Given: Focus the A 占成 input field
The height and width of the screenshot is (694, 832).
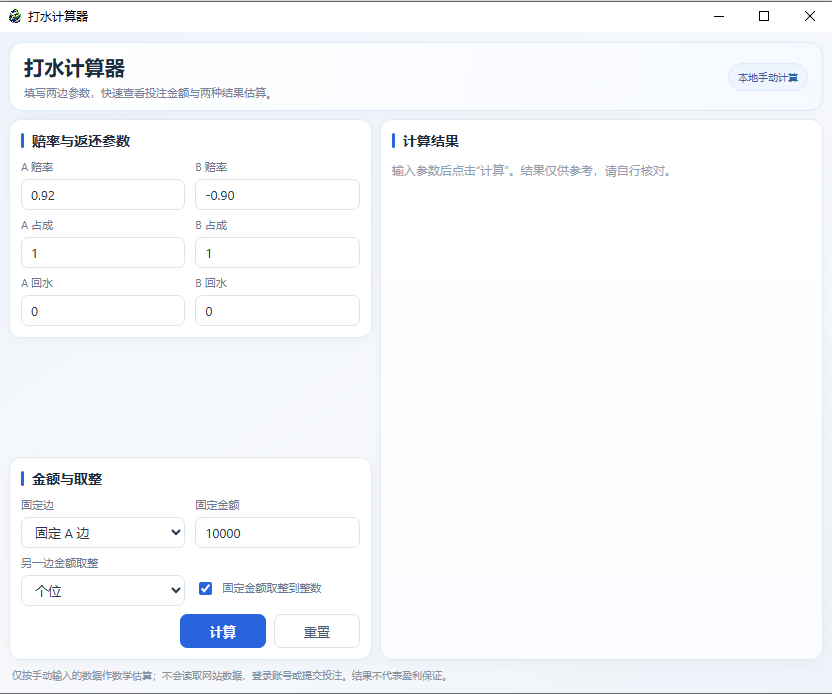Looking at the screenshot, I should pos(103,253).
